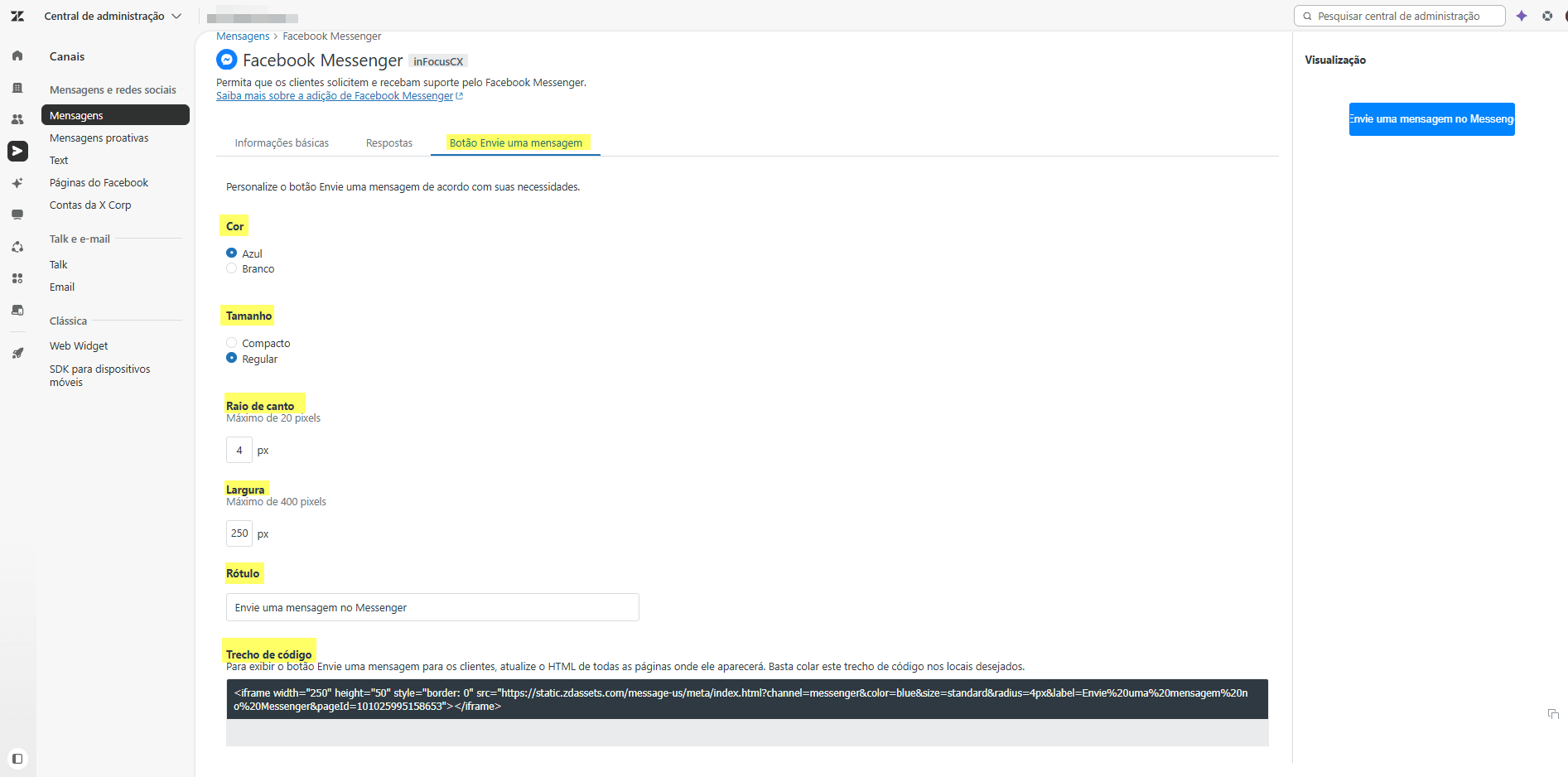
Task: Click the Largura pixel input field
Action: tap(239, 533)
